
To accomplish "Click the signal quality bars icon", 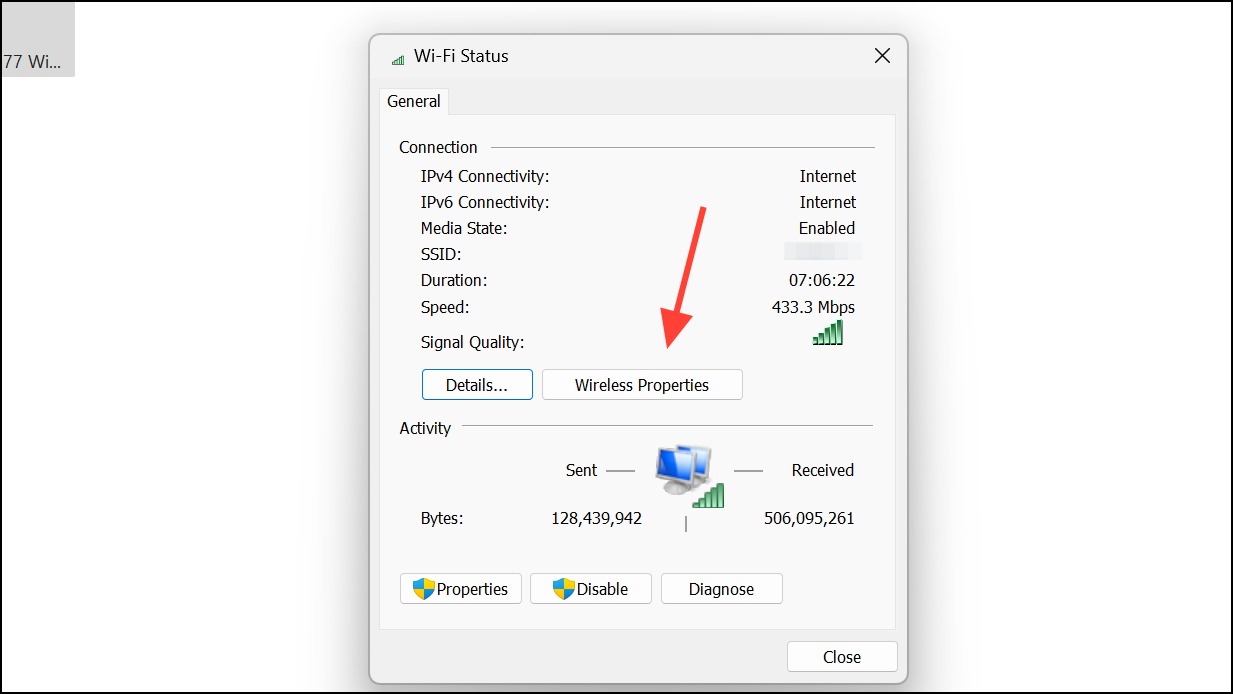I will click(x=828, y=333).
